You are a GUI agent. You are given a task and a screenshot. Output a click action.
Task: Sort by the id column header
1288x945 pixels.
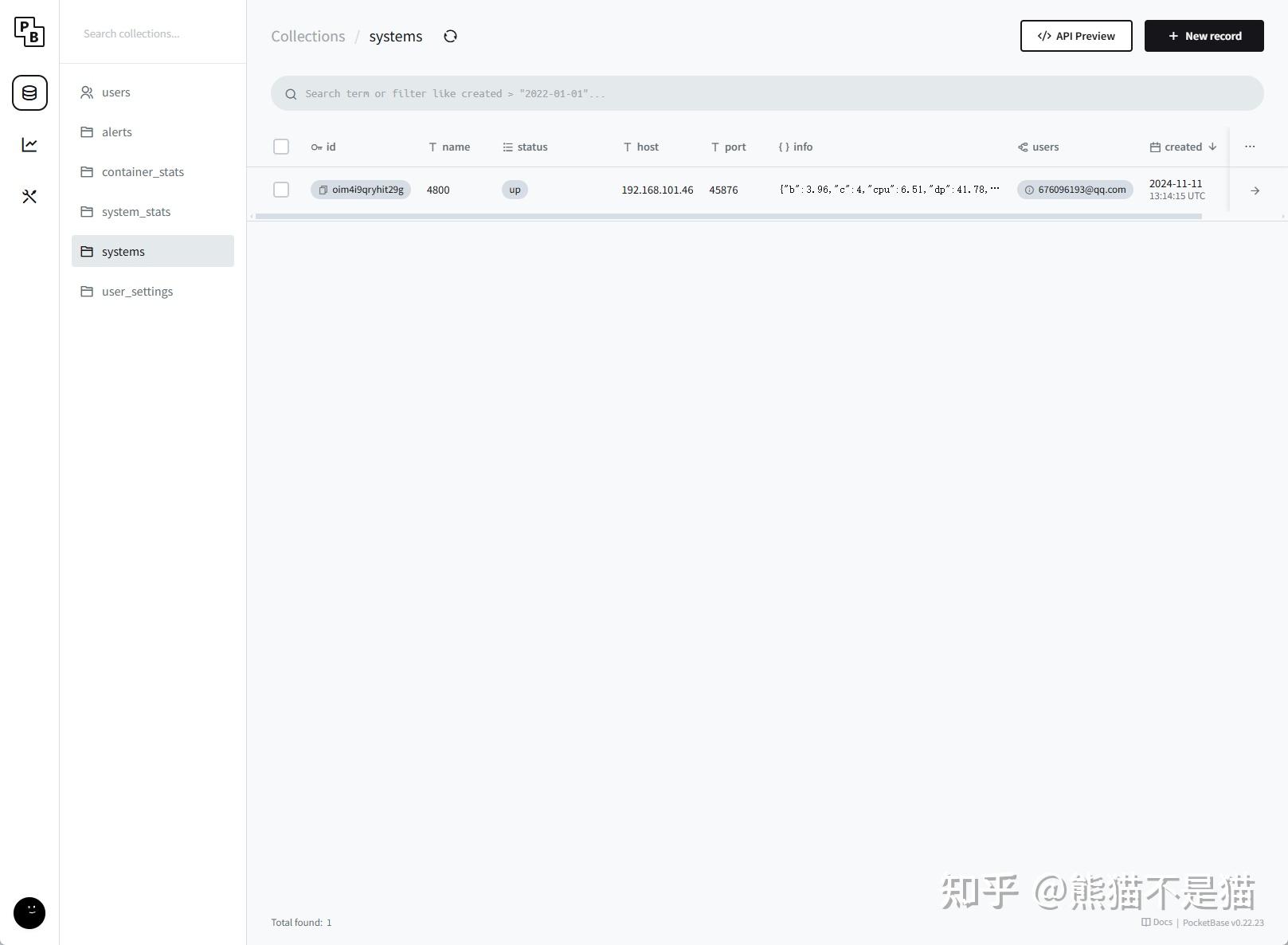click(x=323, y=147)
